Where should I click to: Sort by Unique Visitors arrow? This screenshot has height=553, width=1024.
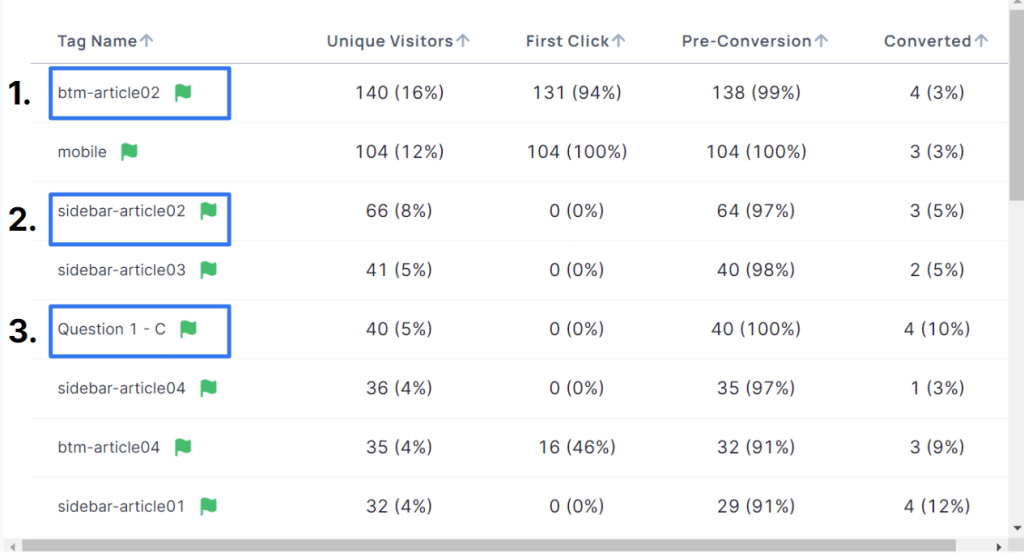pyautogui.click(x=463, y=41)
